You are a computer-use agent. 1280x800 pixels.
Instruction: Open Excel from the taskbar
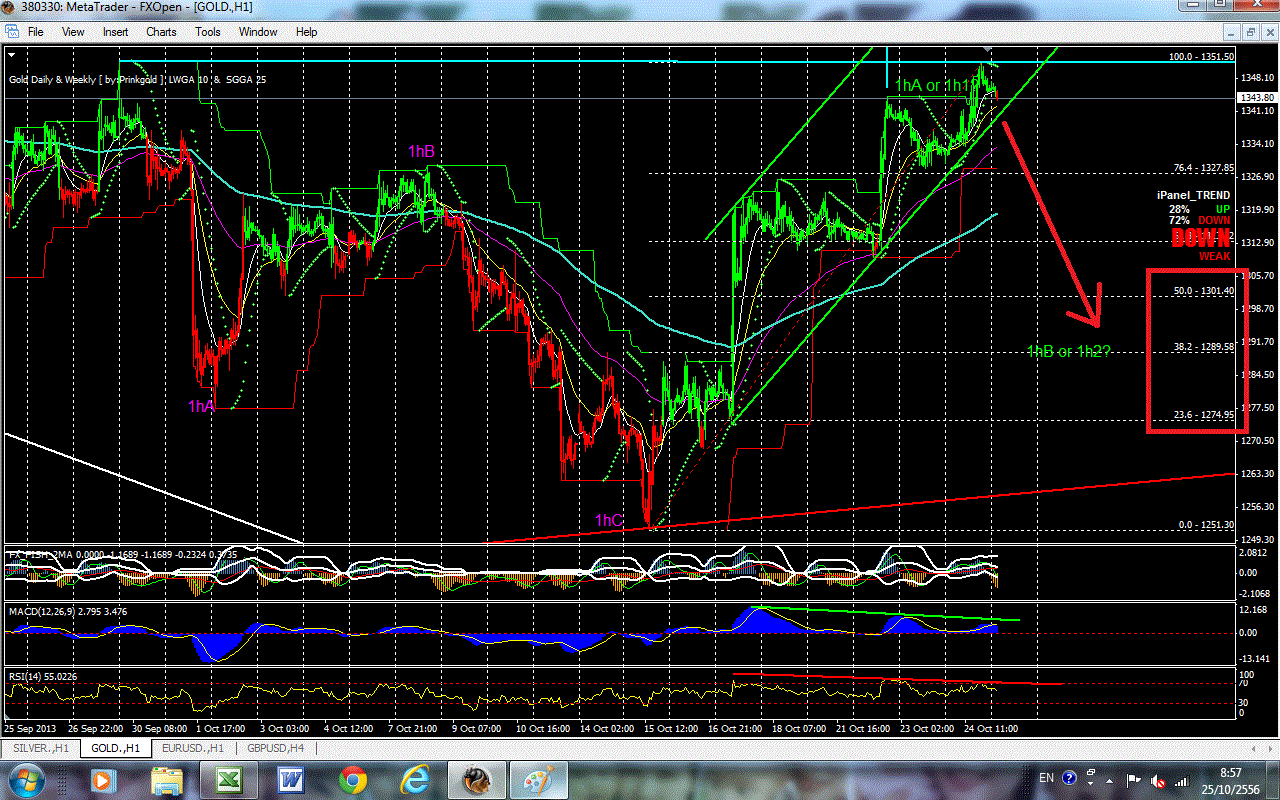coord(228,778)
